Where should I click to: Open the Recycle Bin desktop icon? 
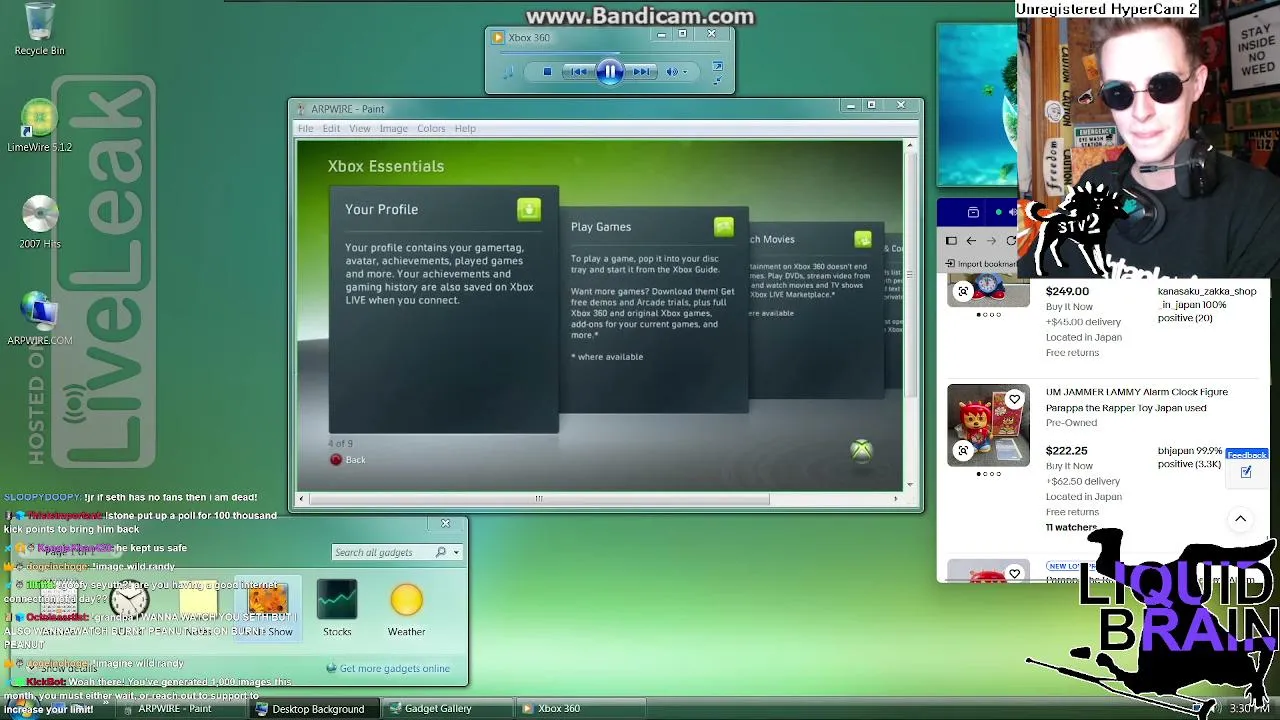click(39, 29)
